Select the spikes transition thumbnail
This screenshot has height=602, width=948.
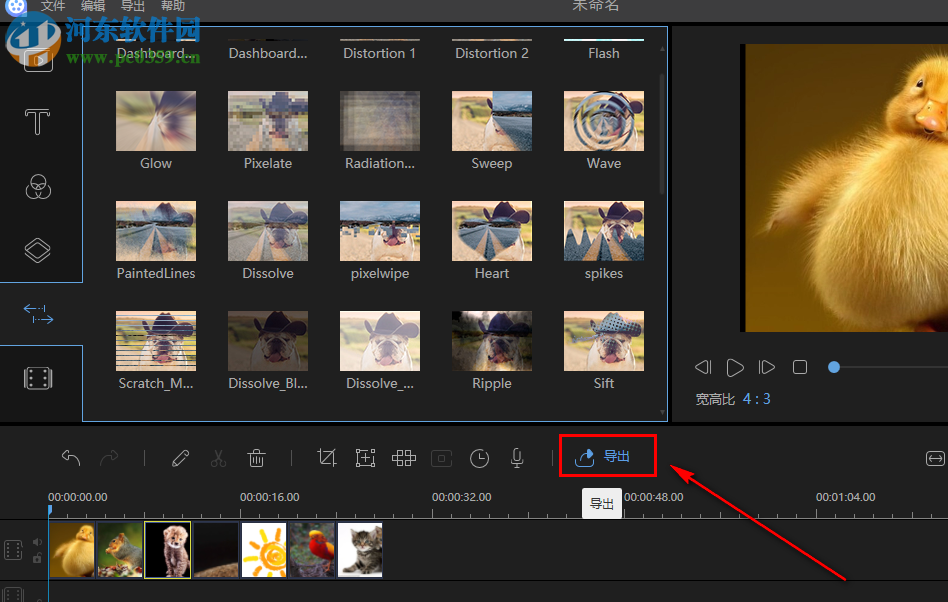603,231
